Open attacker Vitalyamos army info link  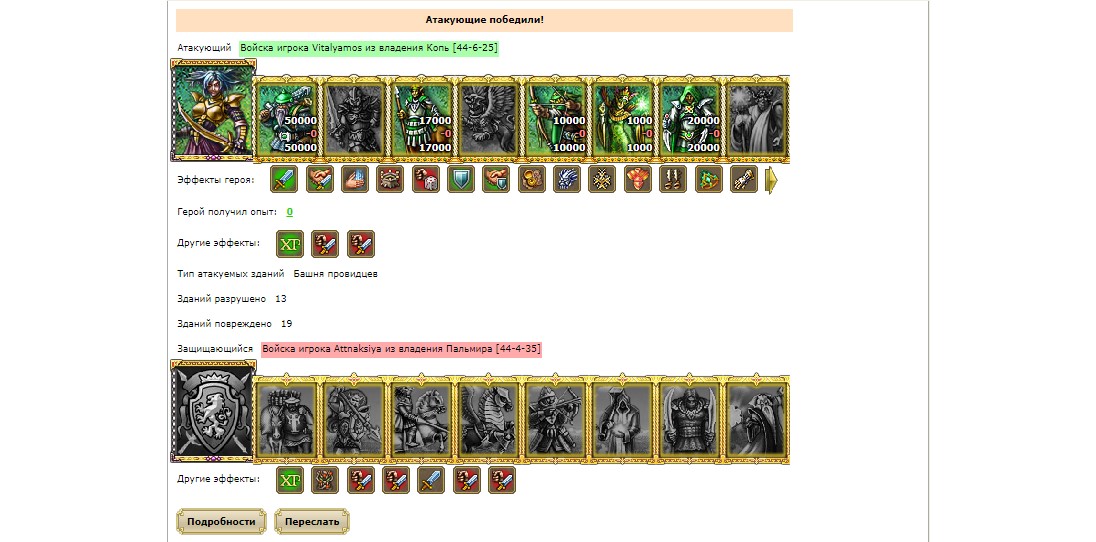click(x=369, y=48)
